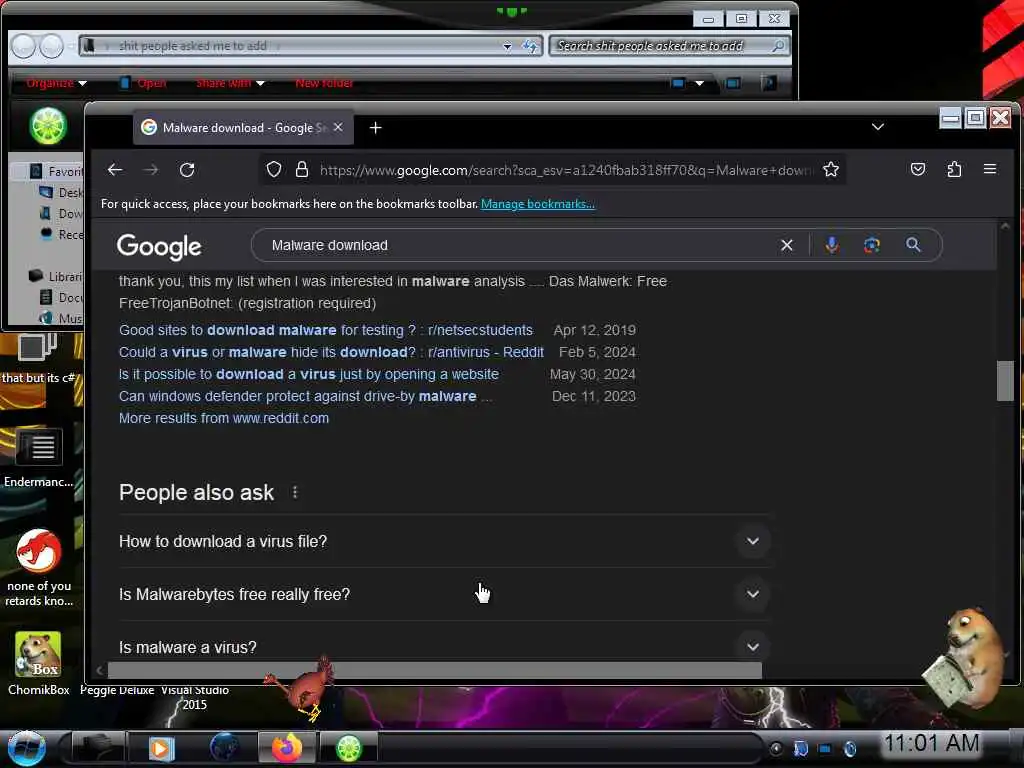Bookmark this page with the star icon
1024x768 pixels.
pyautogui.click(x=831, y=170)
